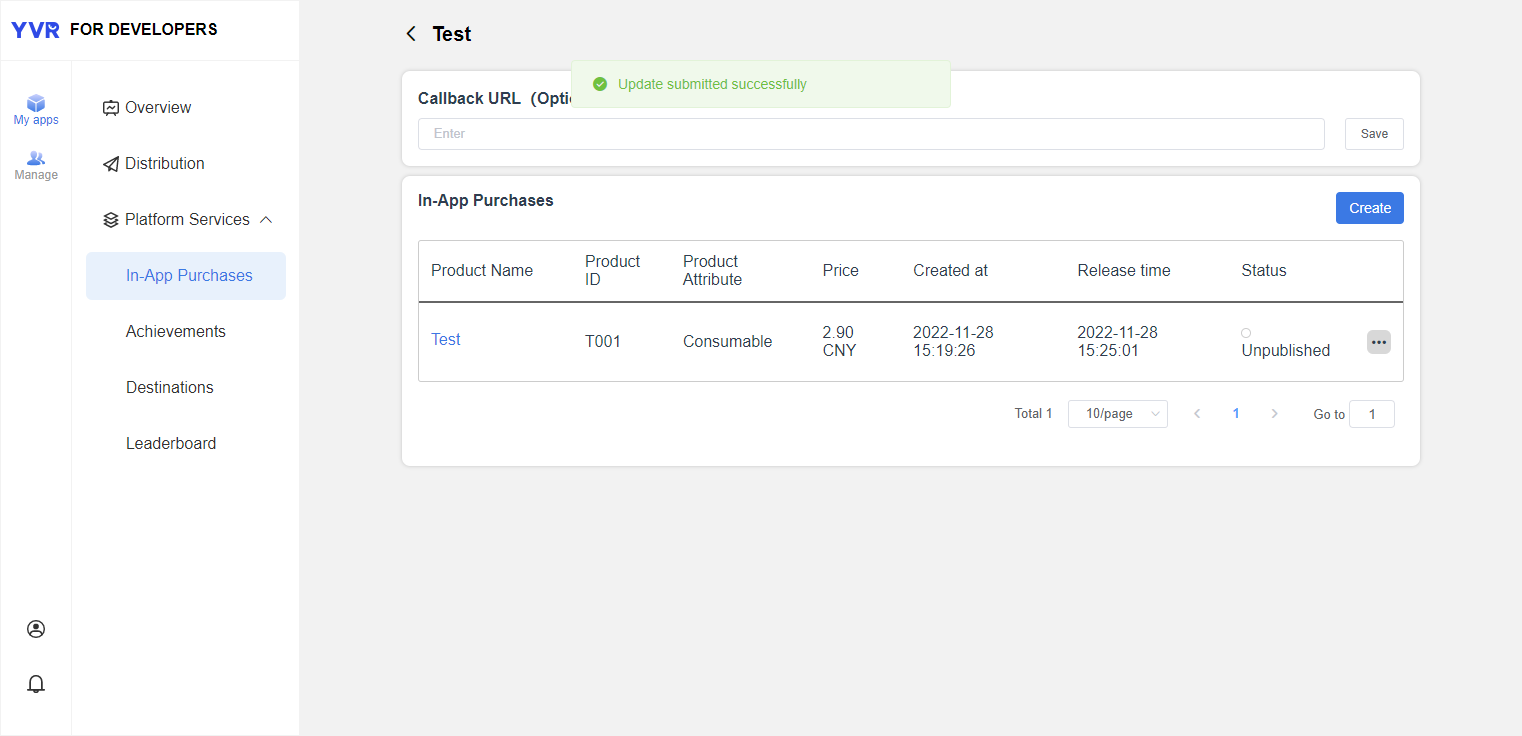Click the YVR logo

click(35, 30)
